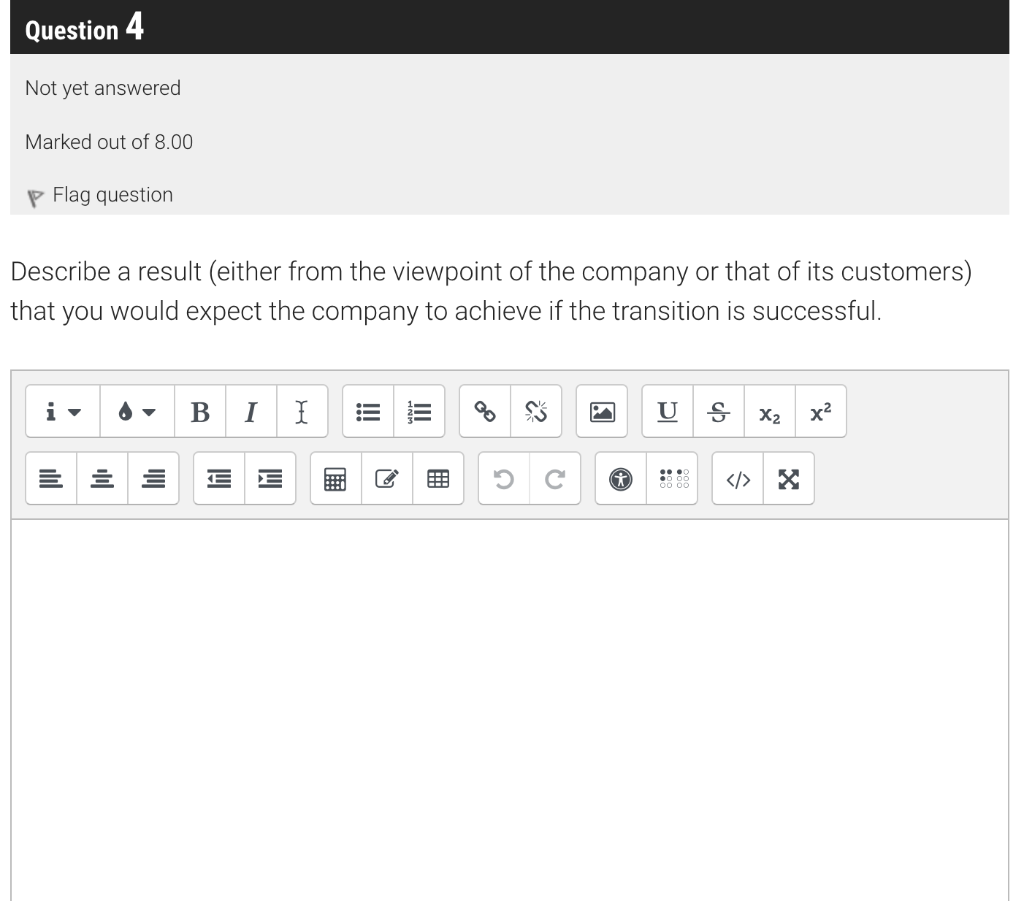This screenshot has height=901, width=1024.
Task: Toggle strikethrough formatting
Action: point(718,411)
